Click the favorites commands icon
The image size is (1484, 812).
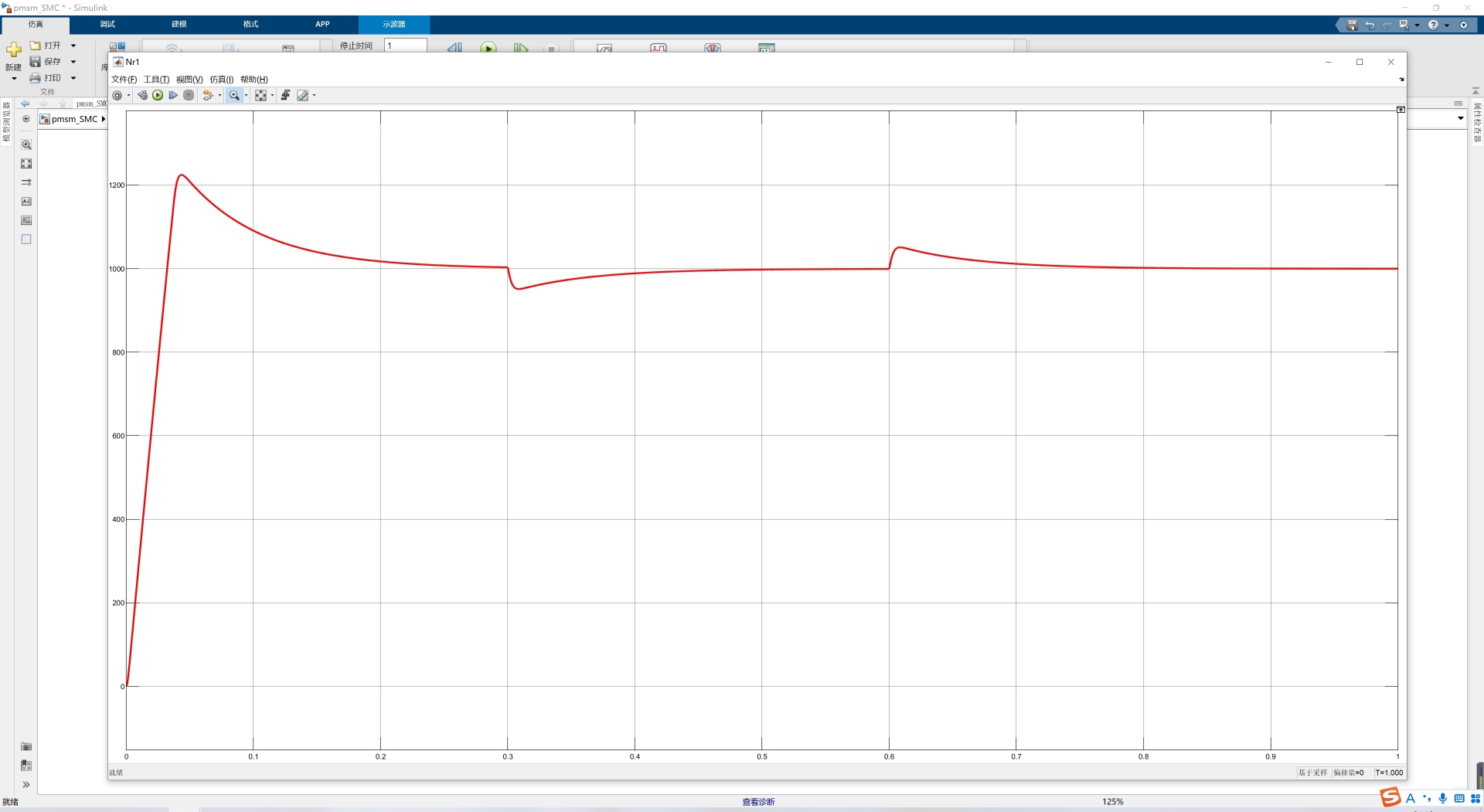tap(1404, 25)
